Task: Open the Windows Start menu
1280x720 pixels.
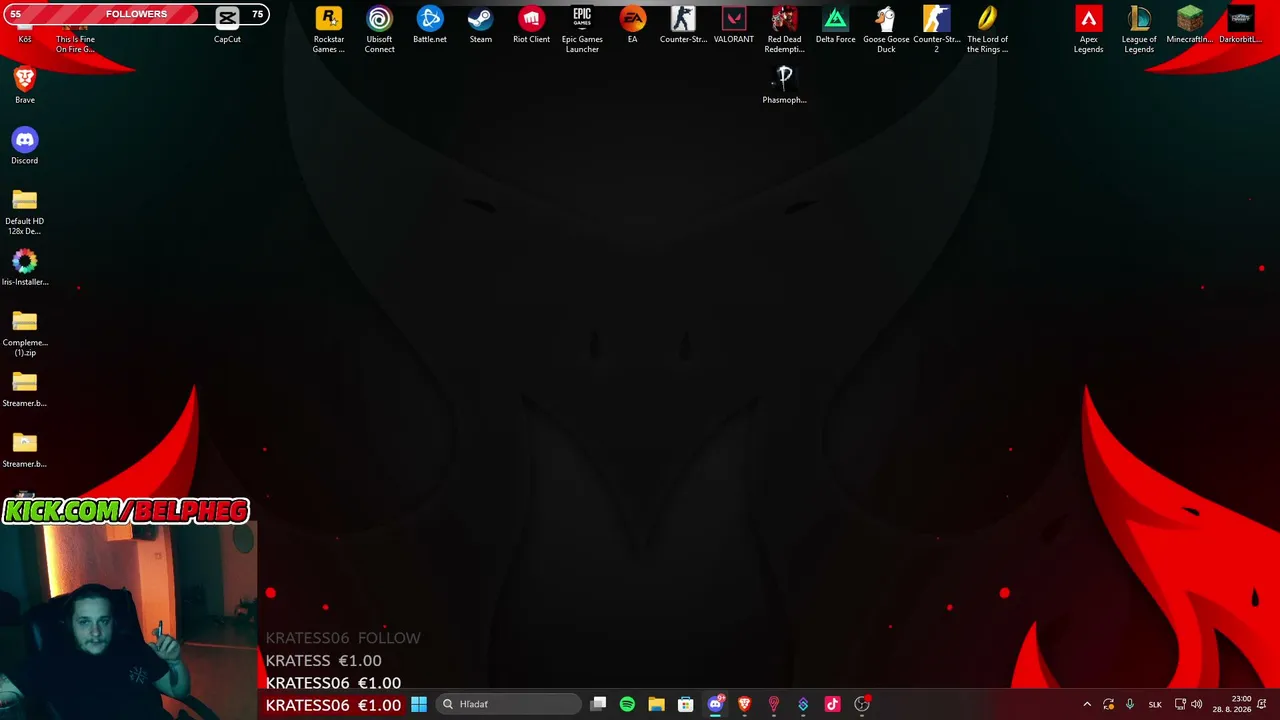Action: 419,704
